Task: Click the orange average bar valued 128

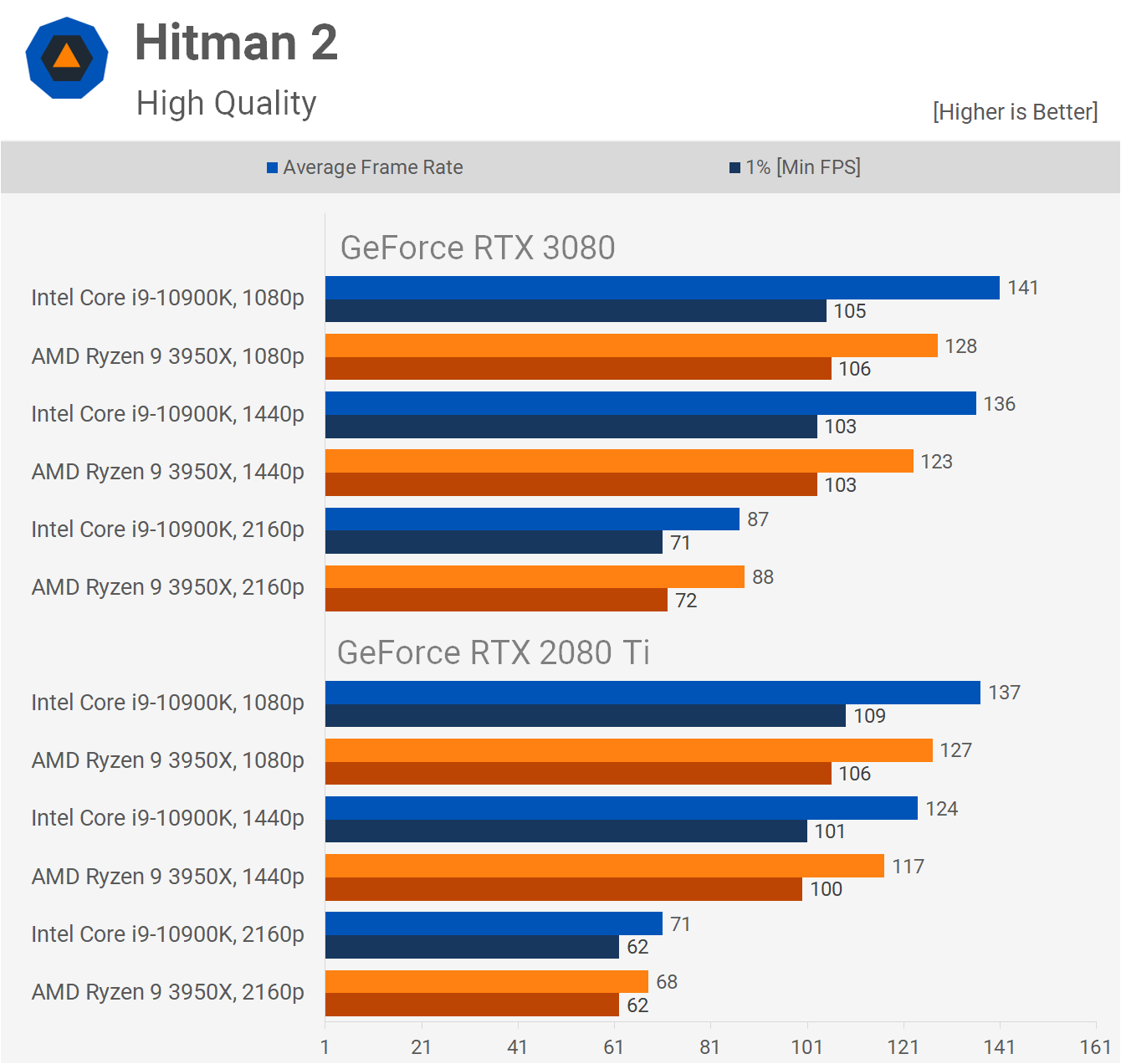Action: pos(632,345)
